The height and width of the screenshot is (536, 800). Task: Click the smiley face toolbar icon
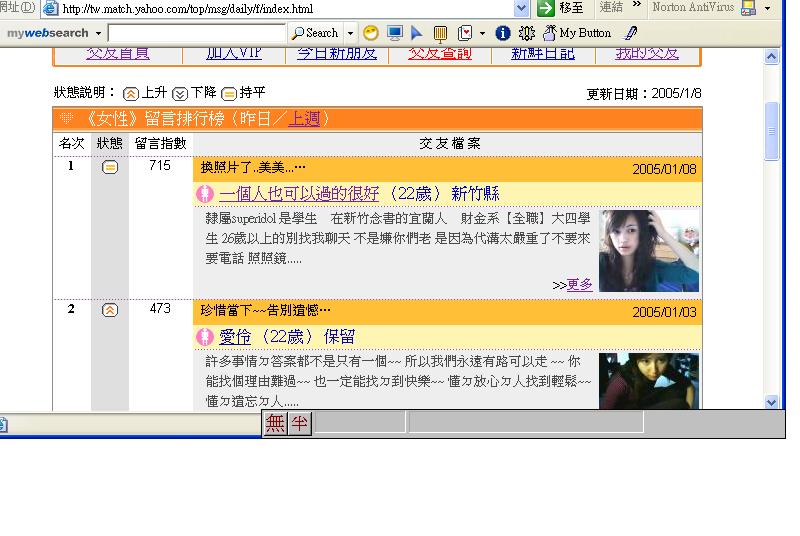371,33
